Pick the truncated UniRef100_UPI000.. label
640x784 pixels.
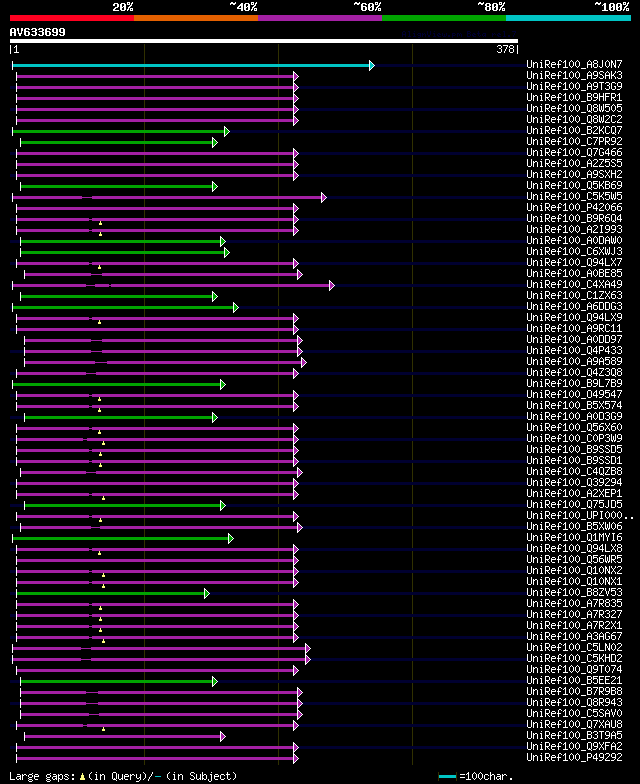click(x=580, y=516)
